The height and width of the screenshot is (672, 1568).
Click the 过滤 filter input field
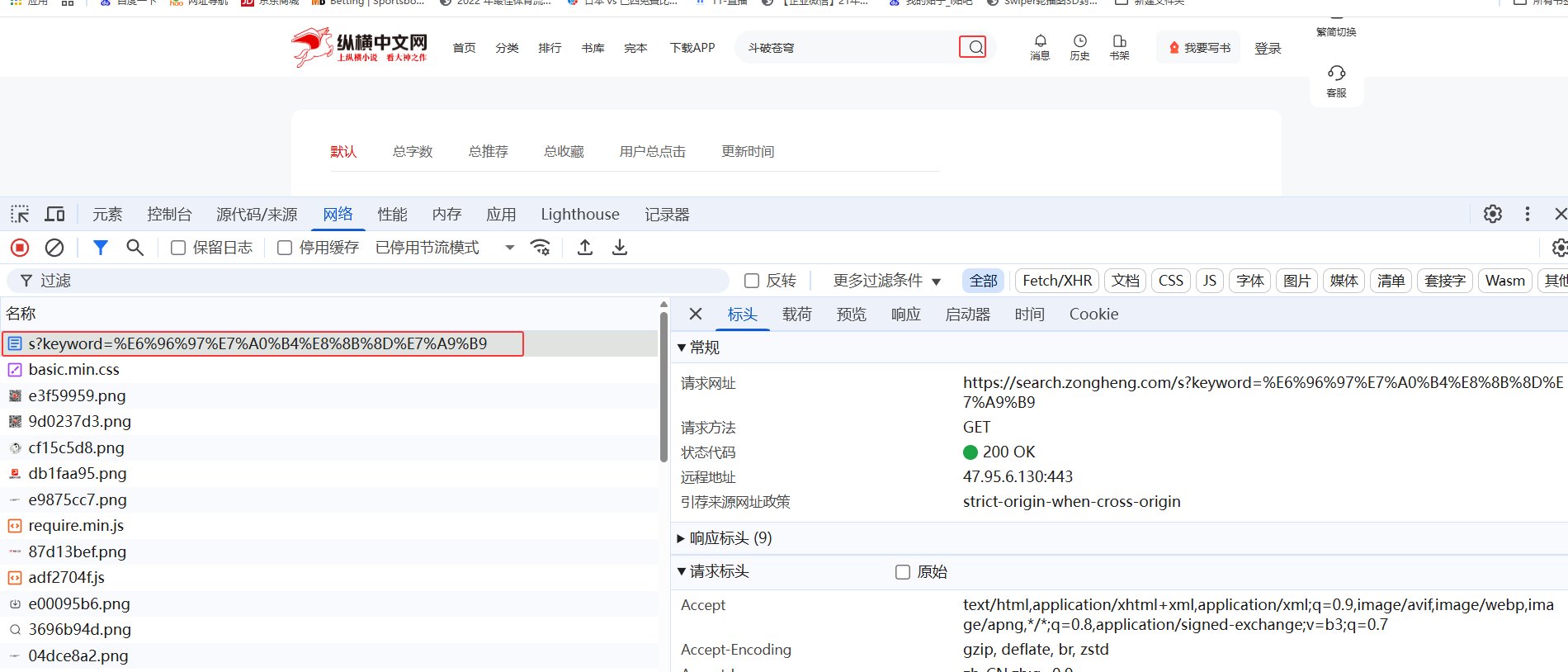pyautogui.click(x=368, y=281)
